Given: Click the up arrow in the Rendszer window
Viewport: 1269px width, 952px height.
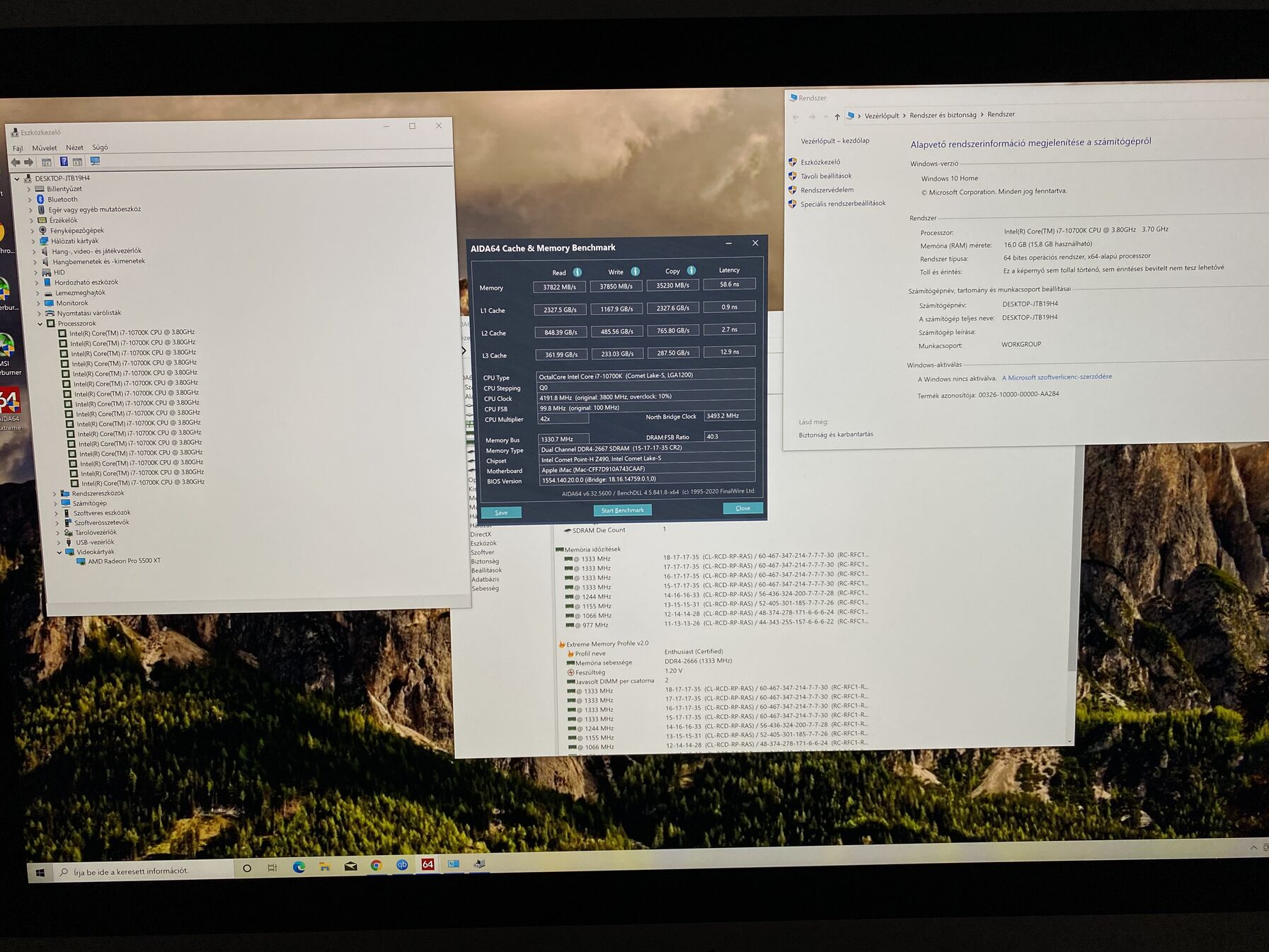Looking at the screenshot, I should point(837,117).
